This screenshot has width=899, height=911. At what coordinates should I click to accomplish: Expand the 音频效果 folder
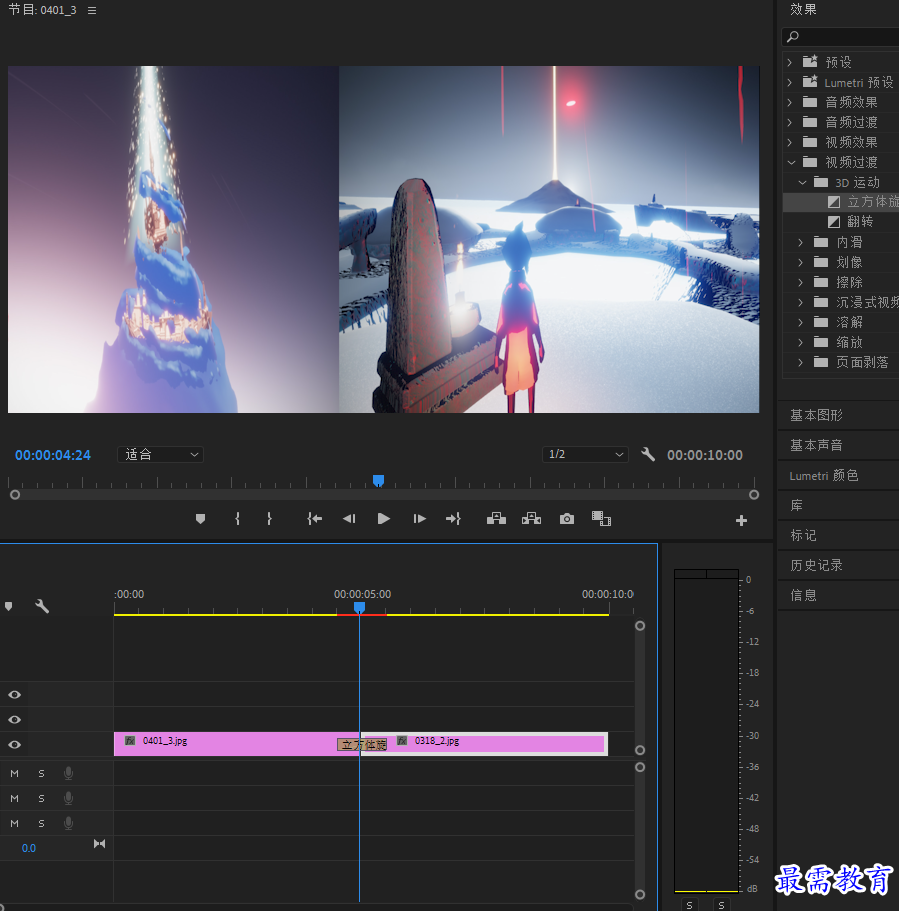(790, 102)
